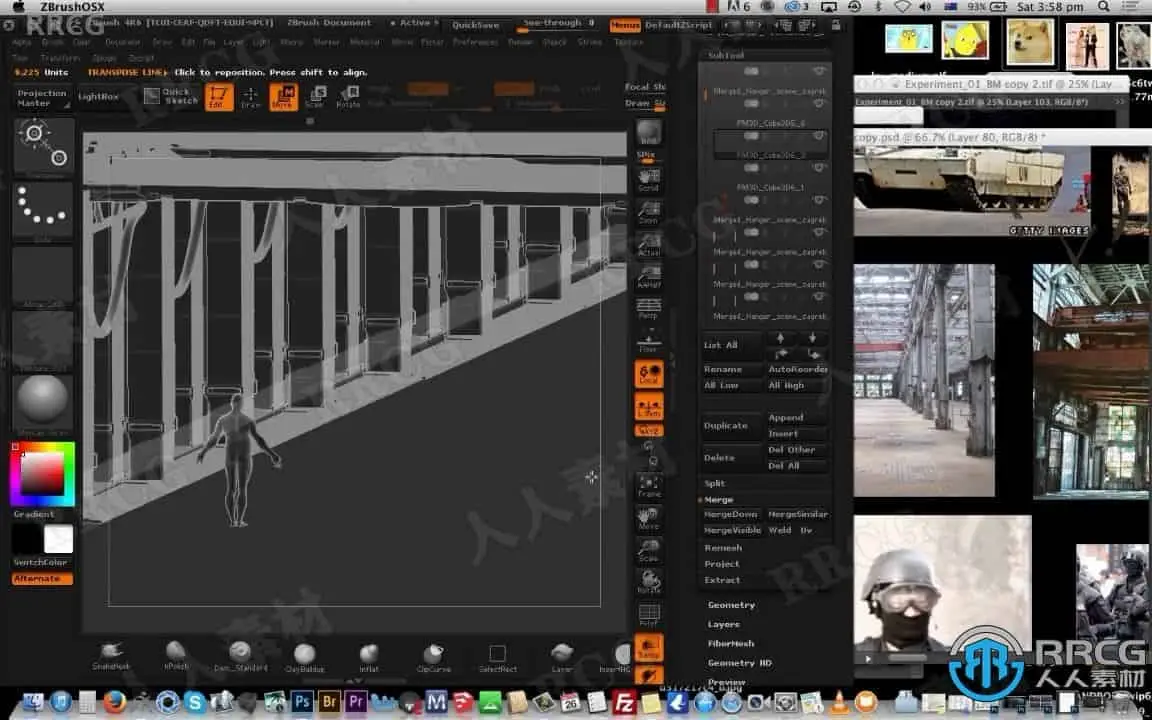Expand the Split subsection
Viewport: 1152px width, 720px height.
(714, 483)
